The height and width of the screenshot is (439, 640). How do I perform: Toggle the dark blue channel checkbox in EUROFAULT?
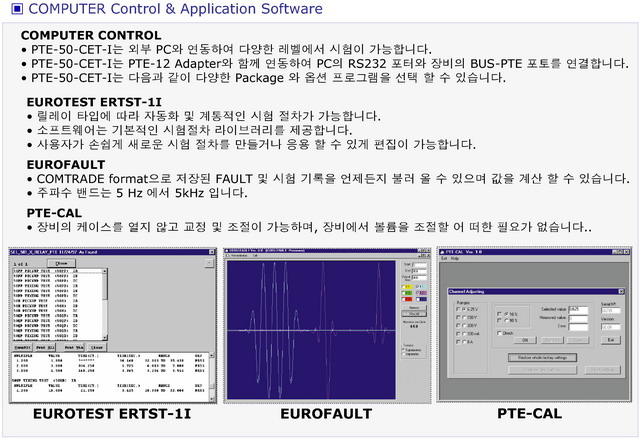[x=418, y=299]
